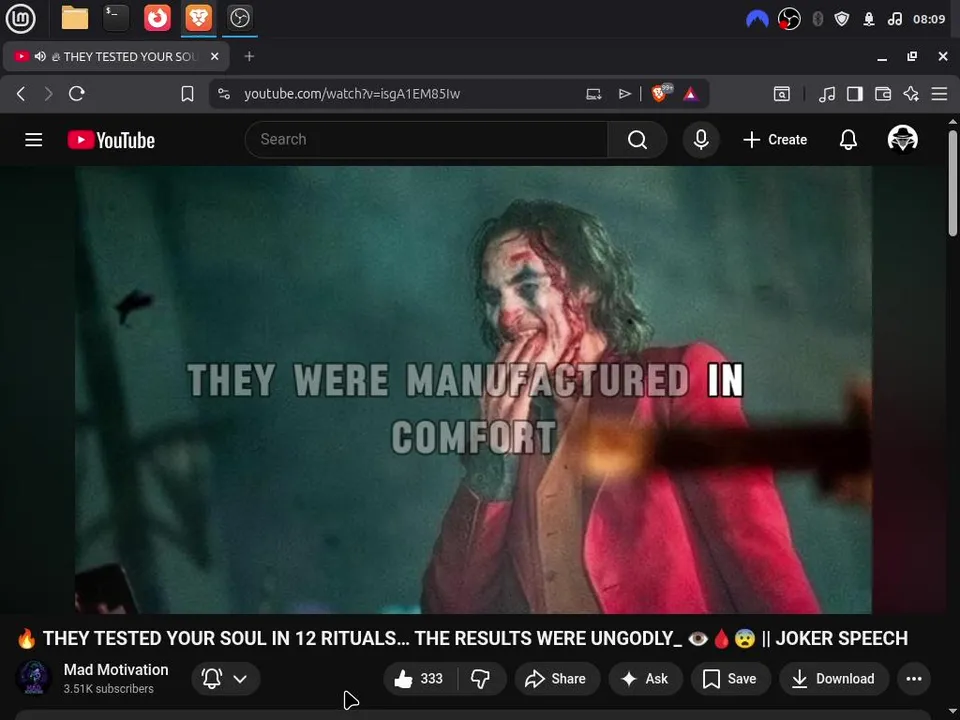Image resolution: width=960 pixels, height=720 pixels.
Task: Close the YouTube browser tab
Action: [x=214, y=56]
